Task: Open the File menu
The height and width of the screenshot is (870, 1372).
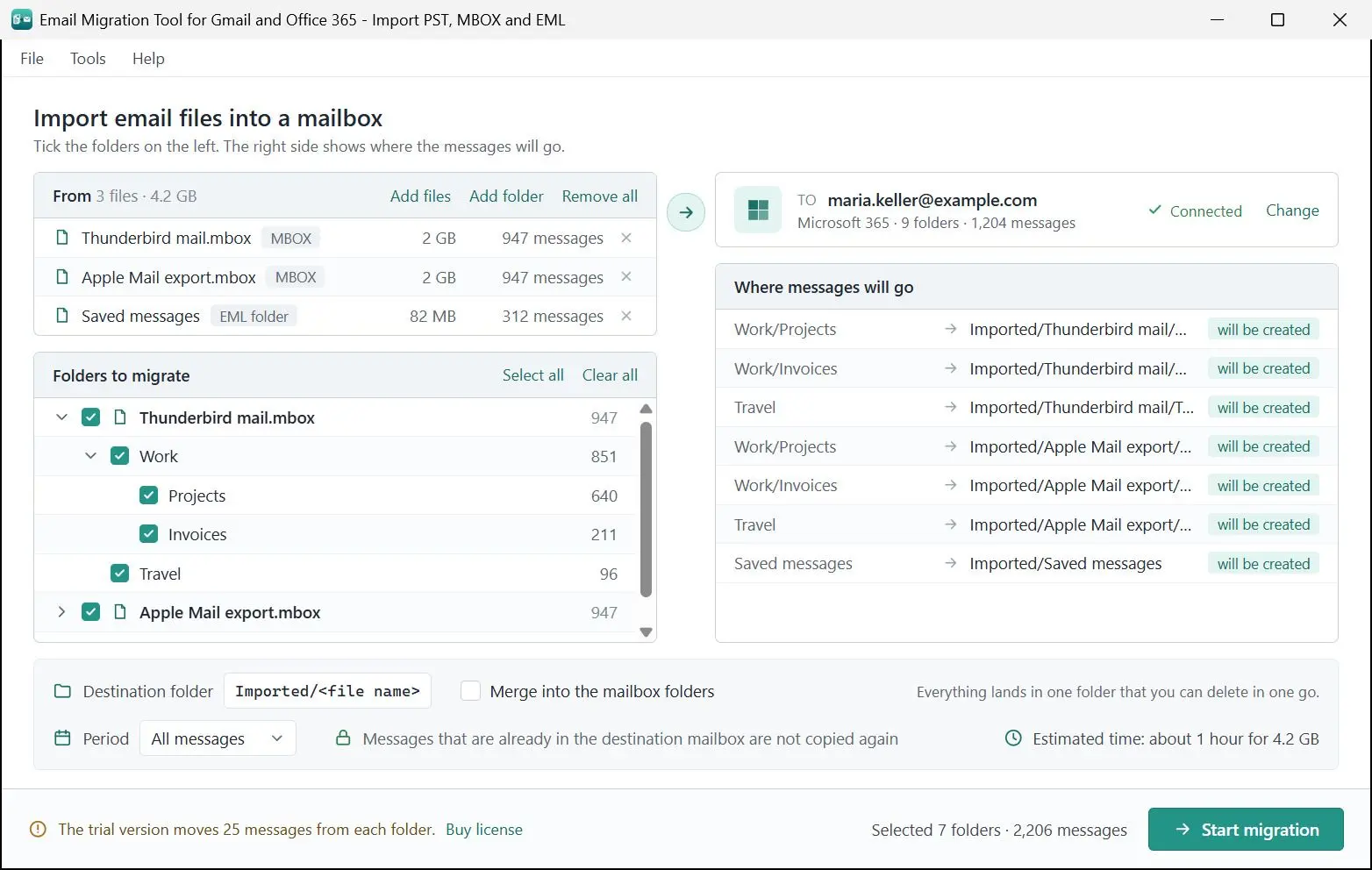Action: coord(32,59)
